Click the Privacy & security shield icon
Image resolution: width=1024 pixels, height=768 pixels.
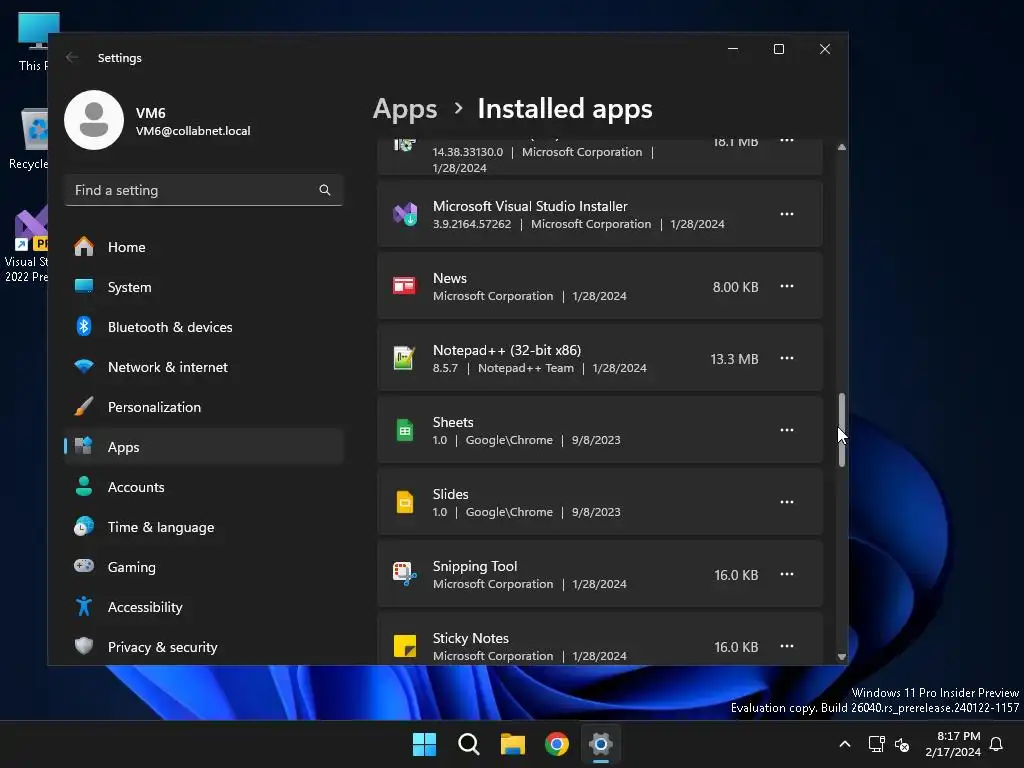click(84, 646)
